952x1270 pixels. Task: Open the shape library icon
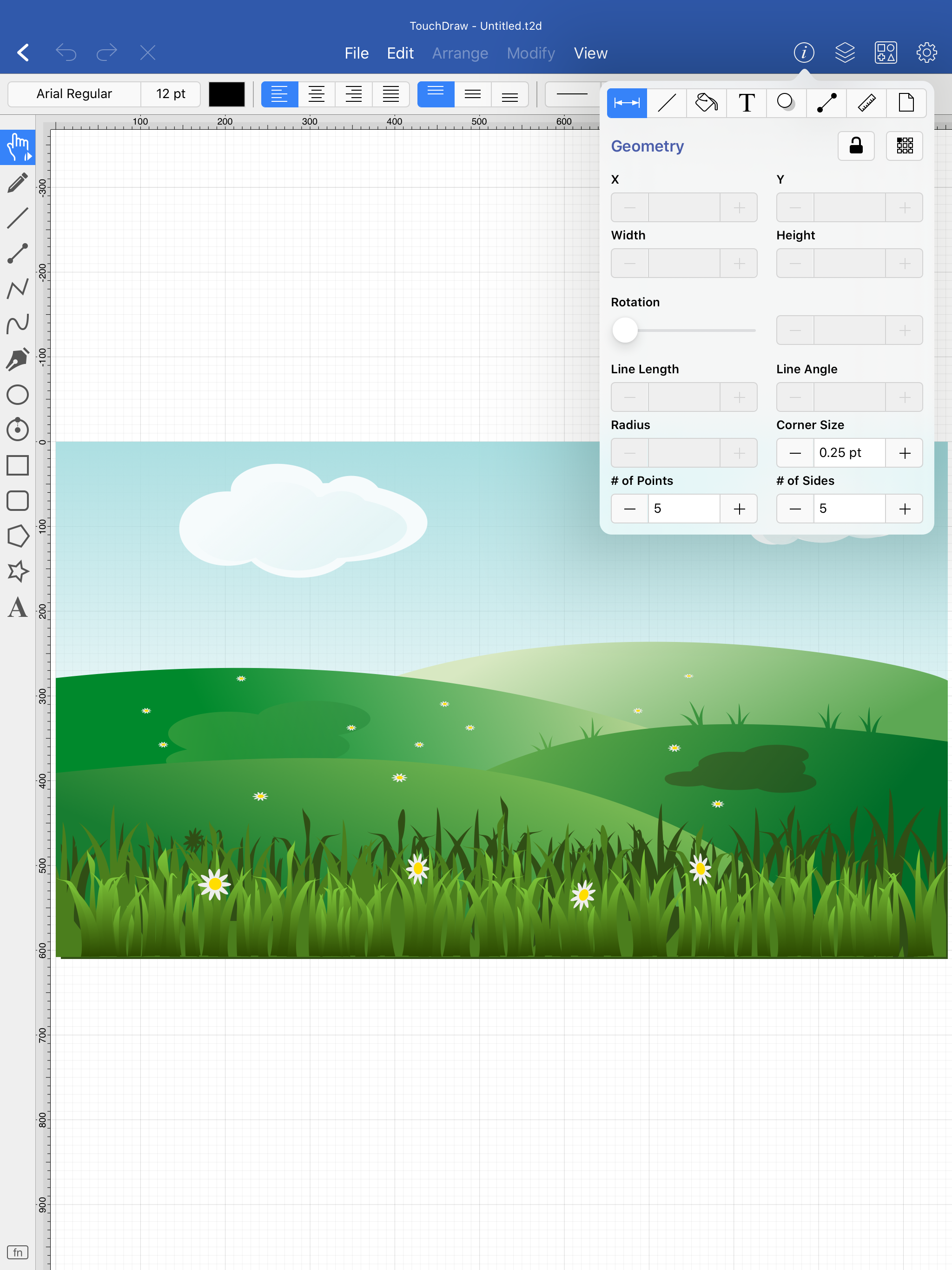click(x=886, y=53)
